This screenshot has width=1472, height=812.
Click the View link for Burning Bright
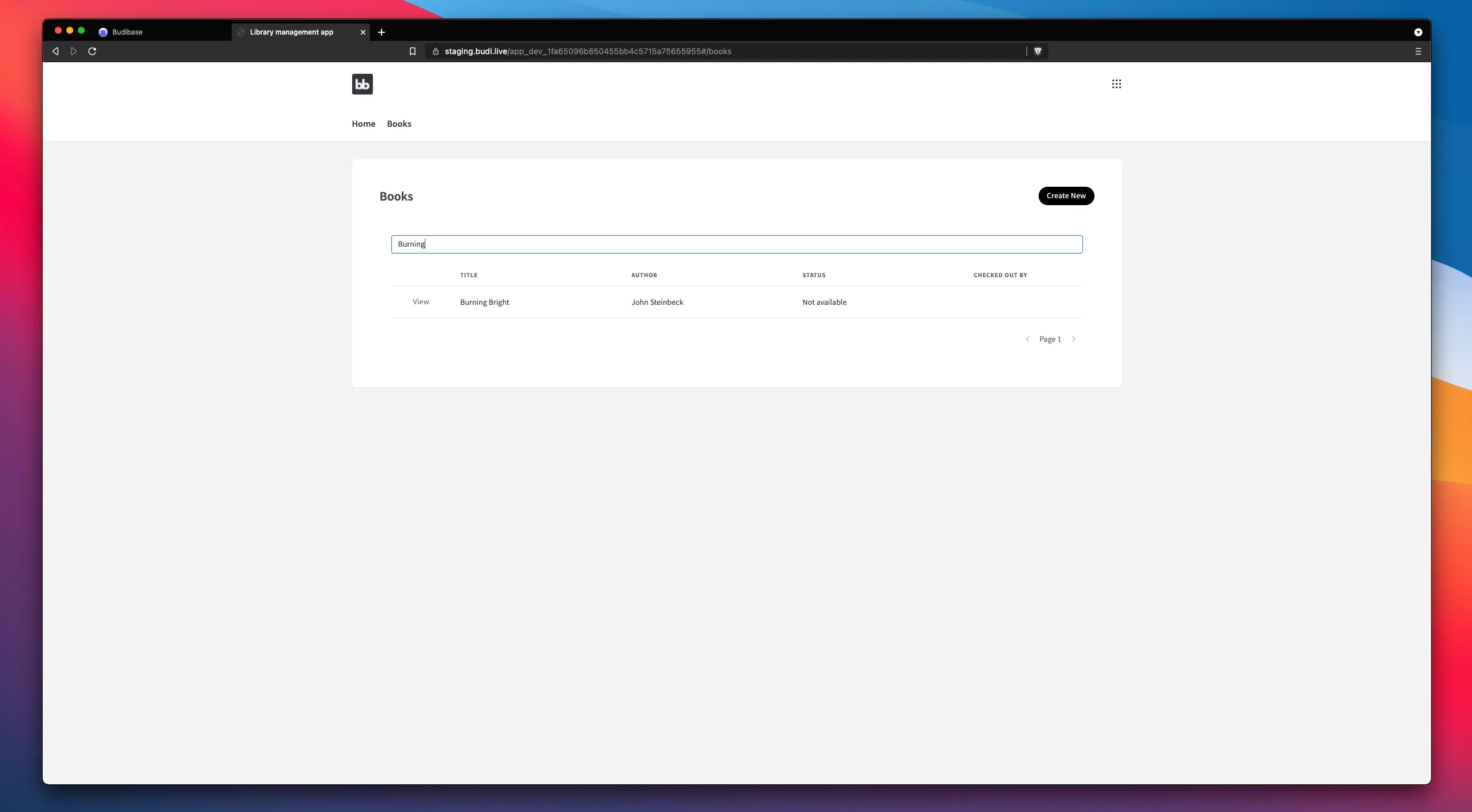420,301
